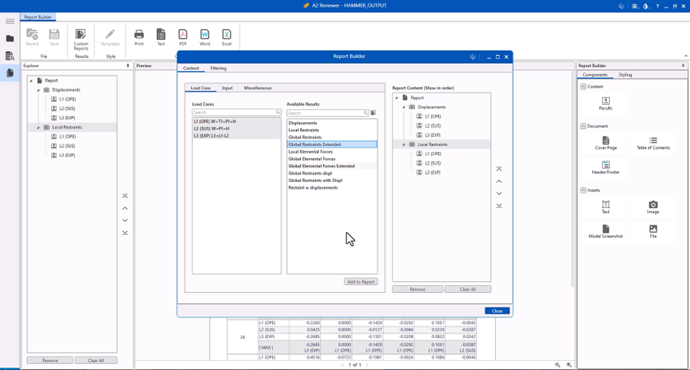The width and height of the screenshot is (690, 370).
Task: Select Global Restraints Extended result
Action: [x=332, y=144]
